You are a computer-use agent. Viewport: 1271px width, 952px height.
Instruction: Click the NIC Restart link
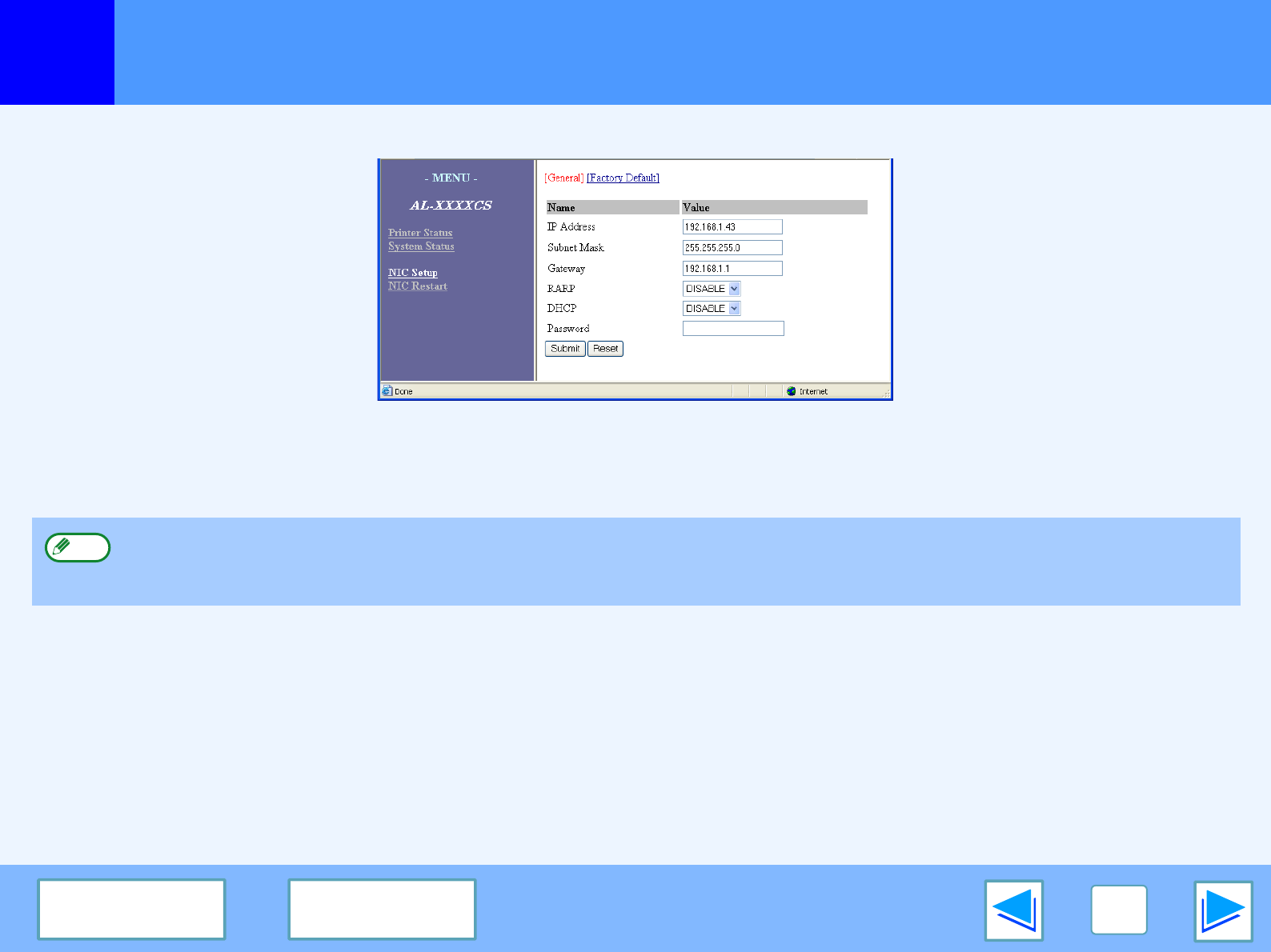tap(418, 286)
